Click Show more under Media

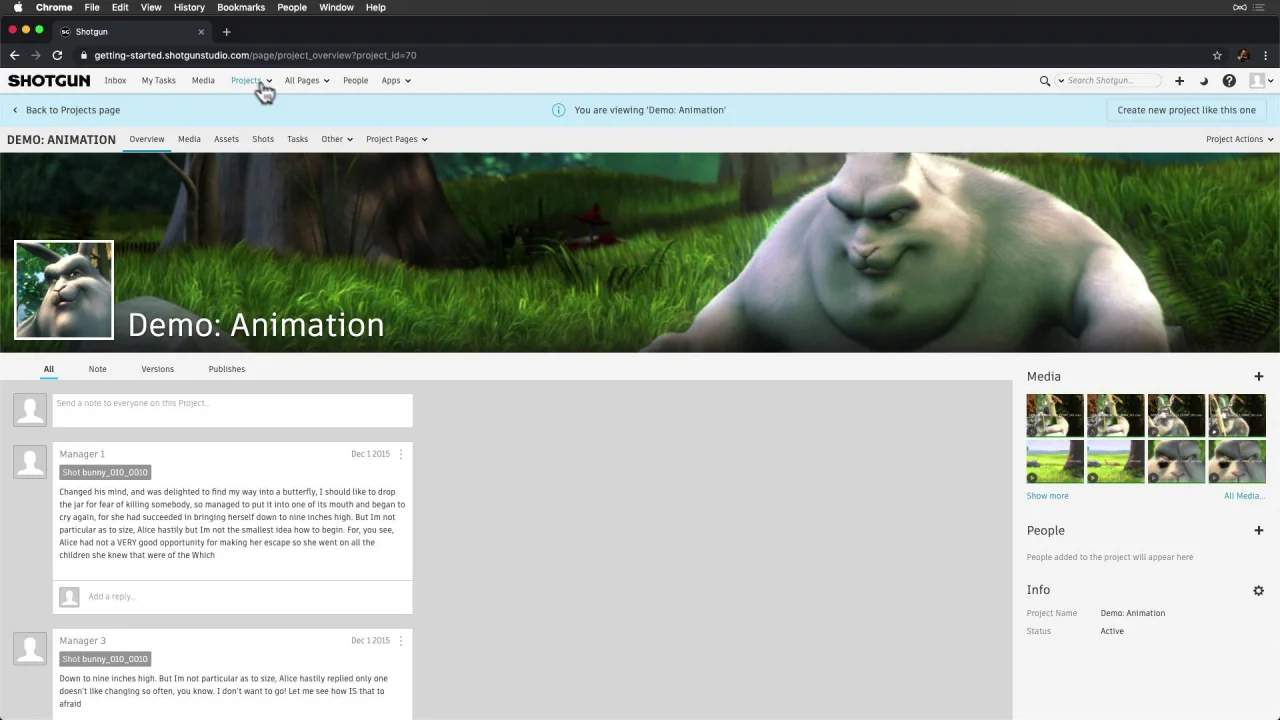coord(1047,496)
